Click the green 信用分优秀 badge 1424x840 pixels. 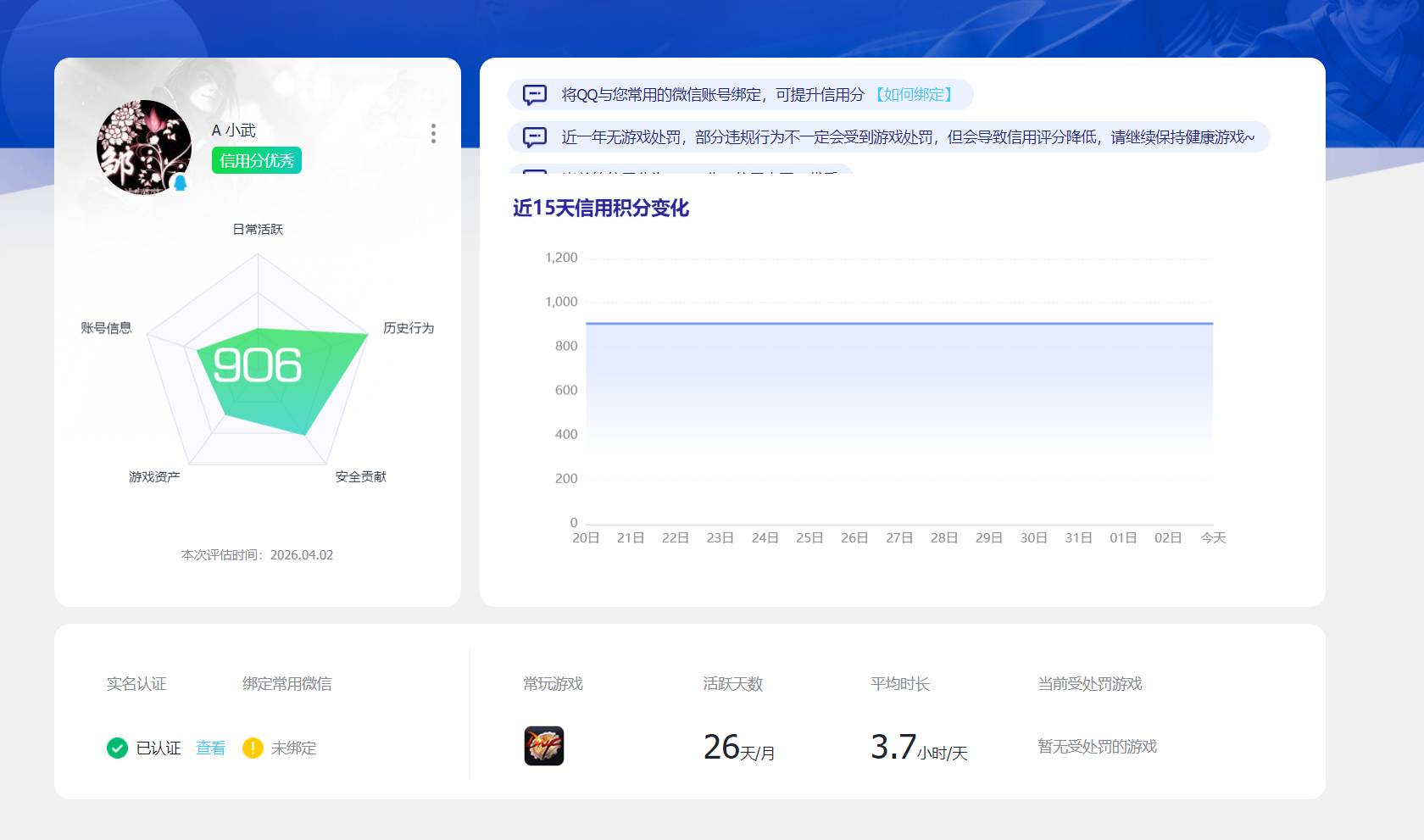pos(256,161)
